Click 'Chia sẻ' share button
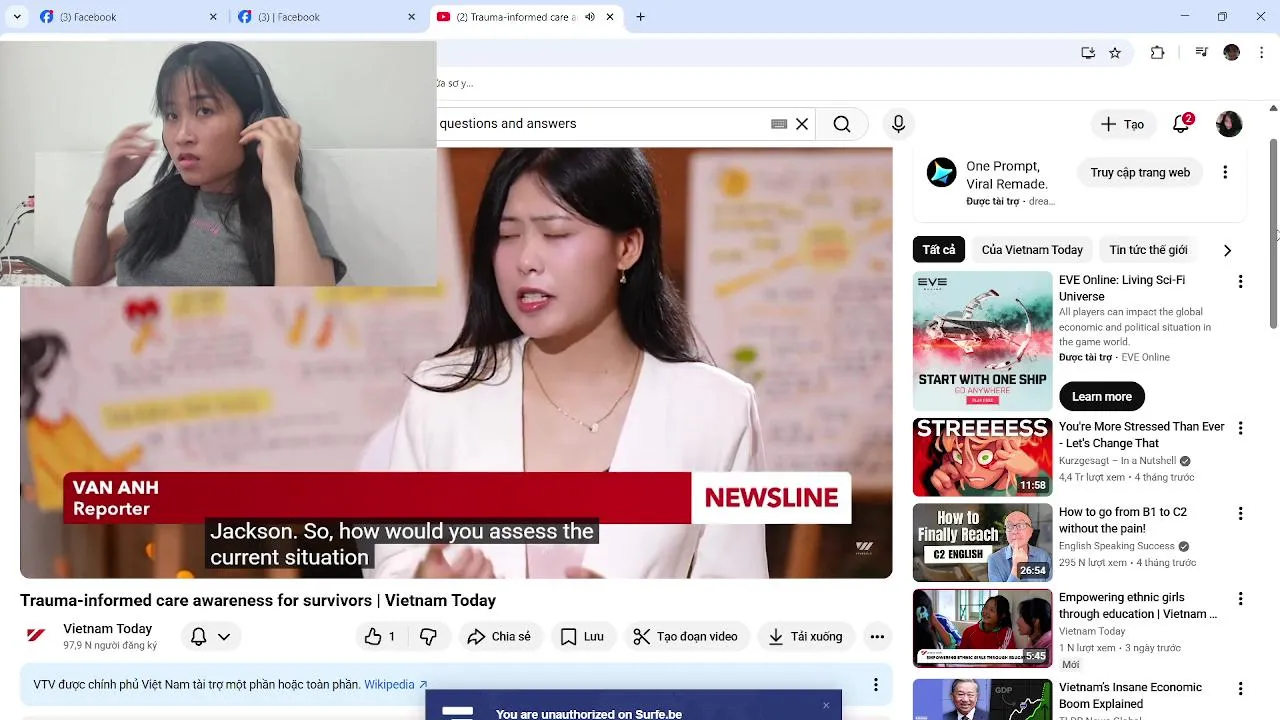Screen dimensions: 1280x720 point(499,636)
